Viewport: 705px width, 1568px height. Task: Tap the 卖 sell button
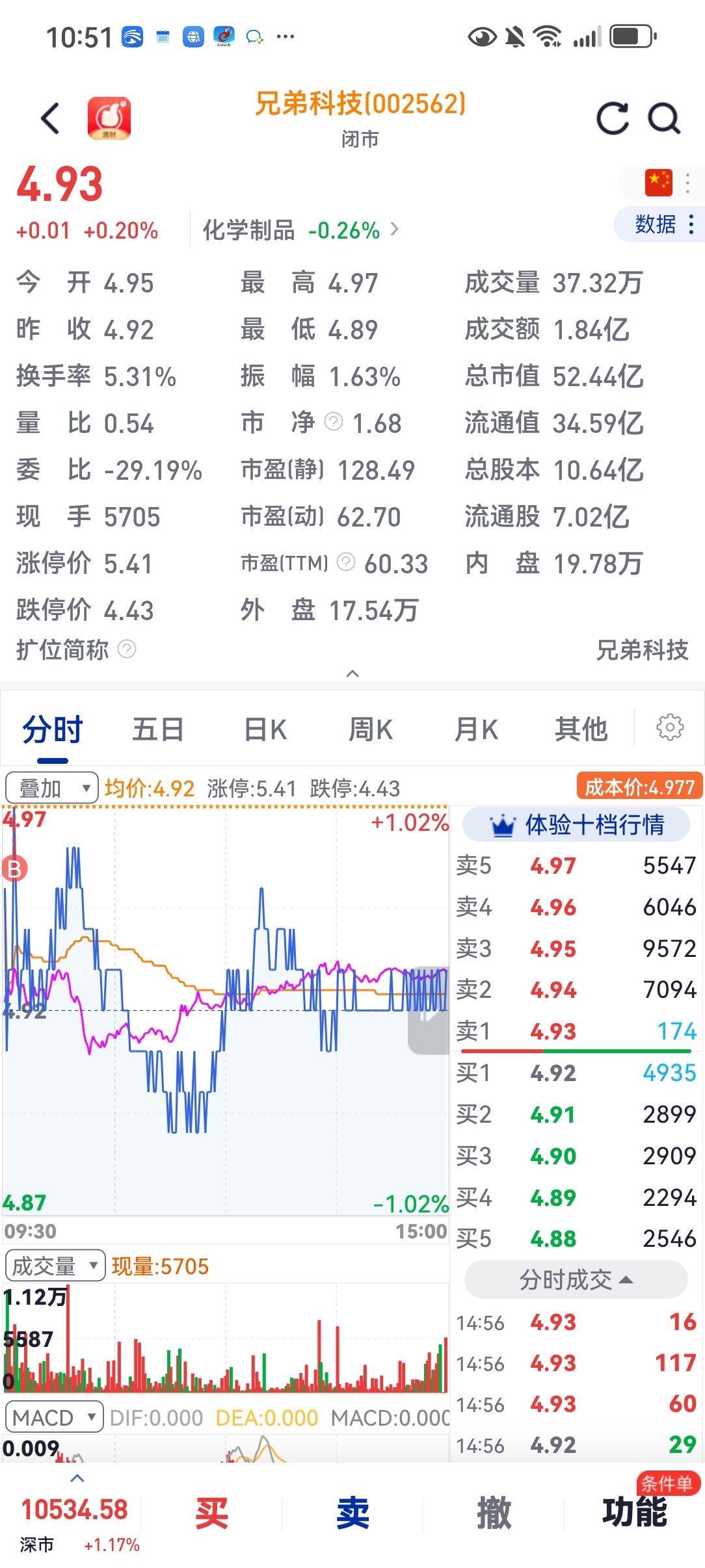(x=352, y=1513)
